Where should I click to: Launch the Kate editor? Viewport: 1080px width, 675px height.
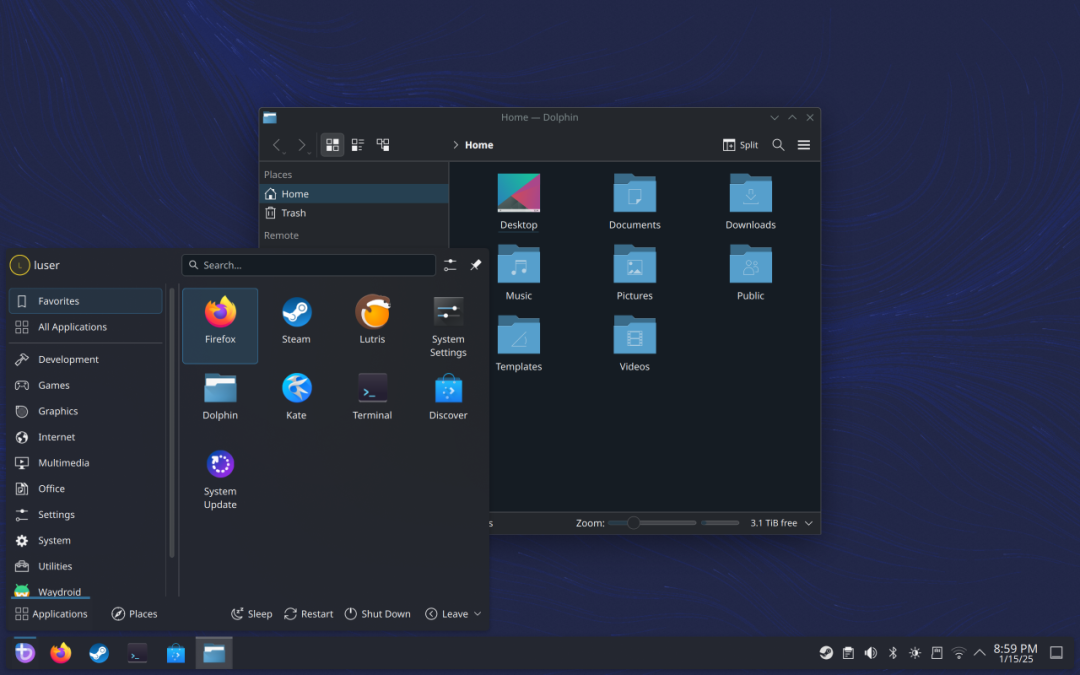point(296,397)
